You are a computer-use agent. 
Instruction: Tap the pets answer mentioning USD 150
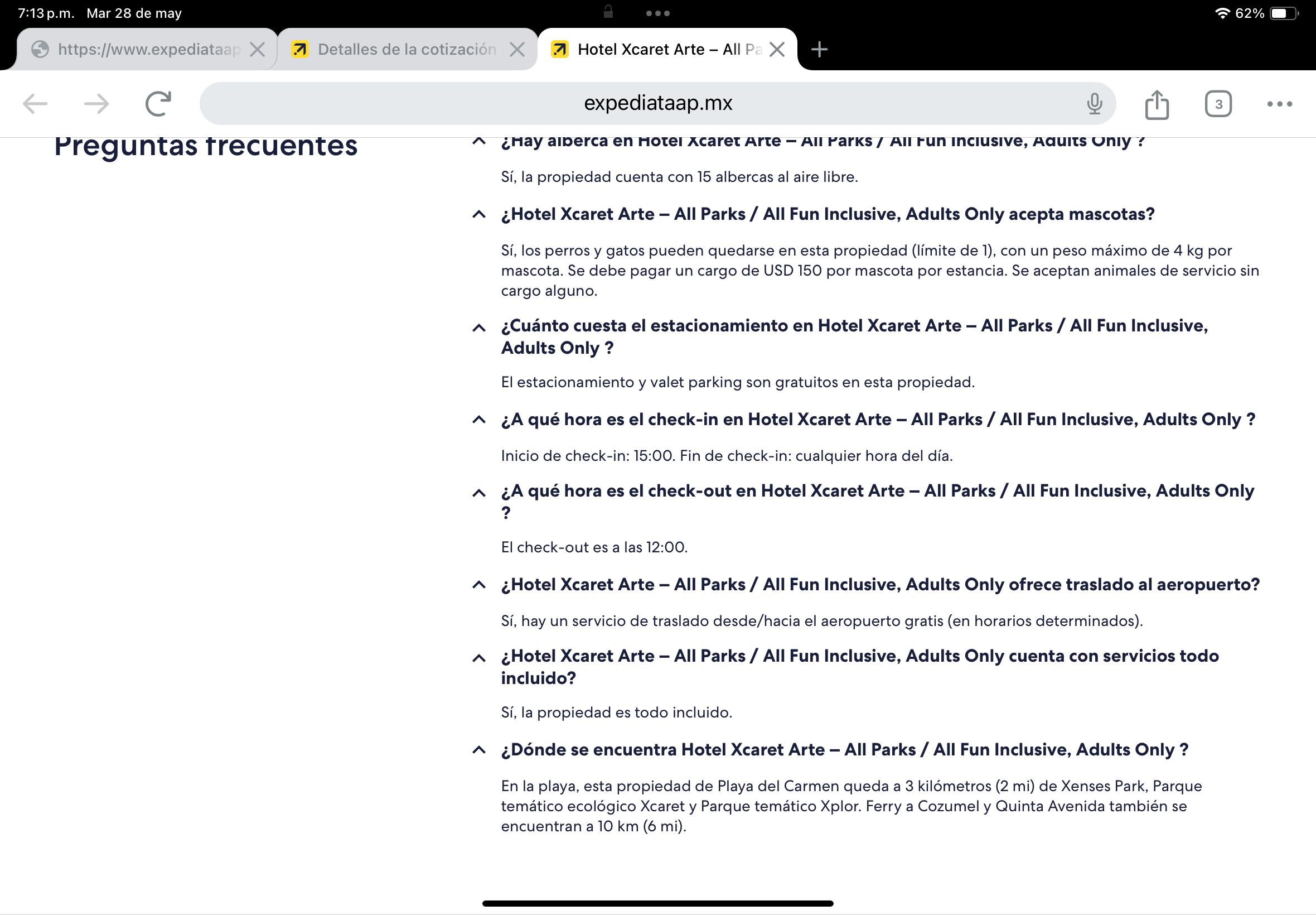coord(880,271)
